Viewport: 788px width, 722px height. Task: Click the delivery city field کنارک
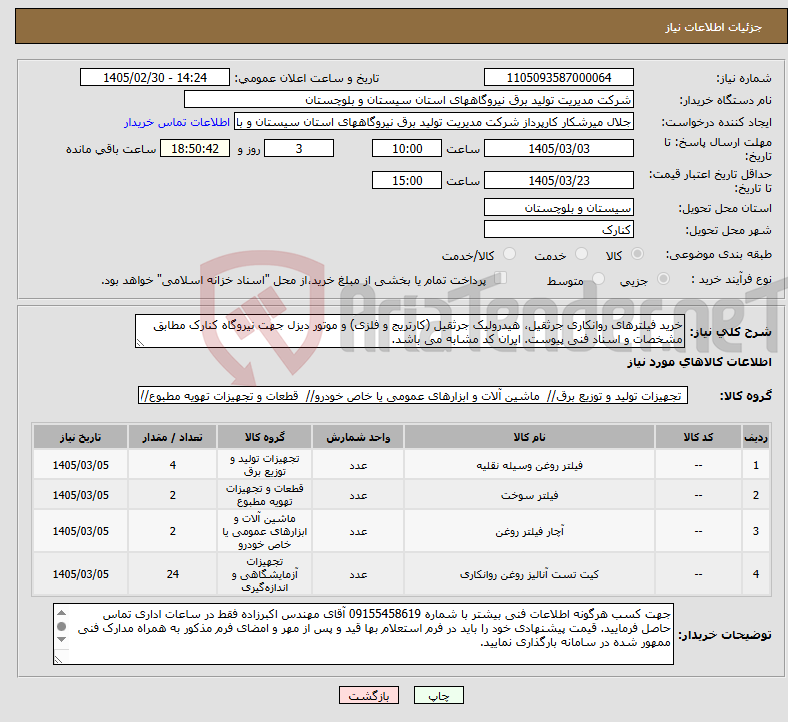click(x=559, y=230)
